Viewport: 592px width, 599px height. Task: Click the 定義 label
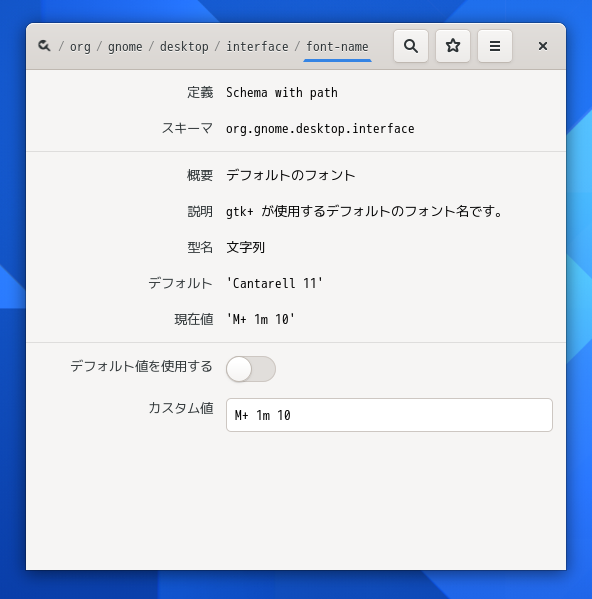click(x=200, y=92)
